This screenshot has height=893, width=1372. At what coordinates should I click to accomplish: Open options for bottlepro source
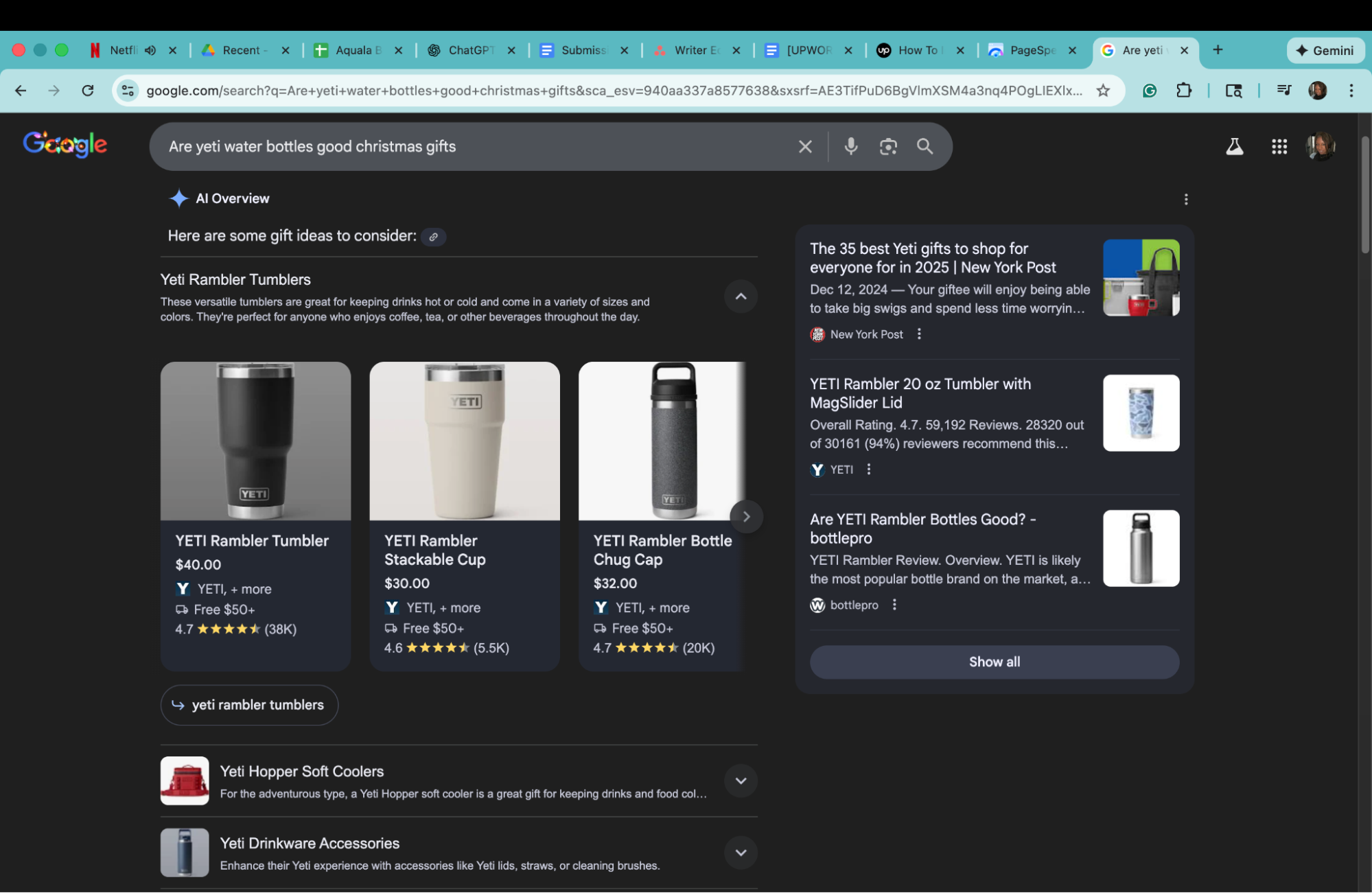[x=894, y=605]
